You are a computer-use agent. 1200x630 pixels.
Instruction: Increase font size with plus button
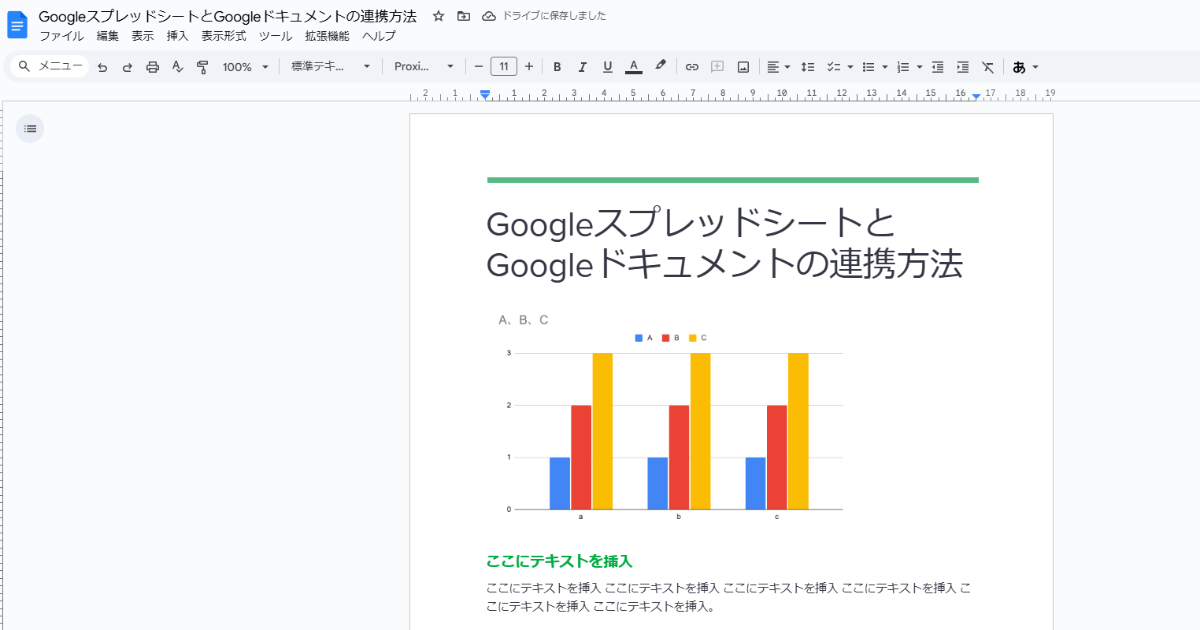(x=529, y=67)
